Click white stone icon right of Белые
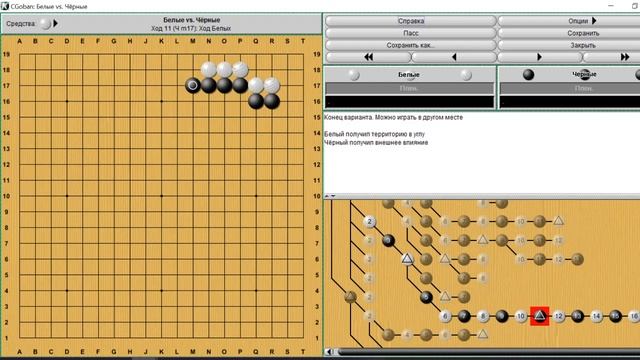Screen dimensions: 640x360 click(466, 75)
